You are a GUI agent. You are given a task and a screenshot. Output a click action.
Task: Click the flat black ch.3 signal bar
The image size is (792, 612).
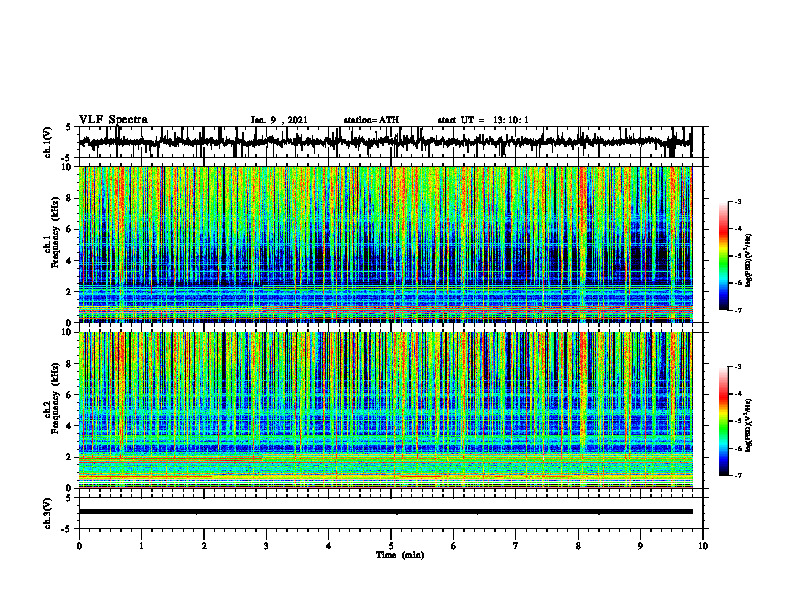[385, 512]
